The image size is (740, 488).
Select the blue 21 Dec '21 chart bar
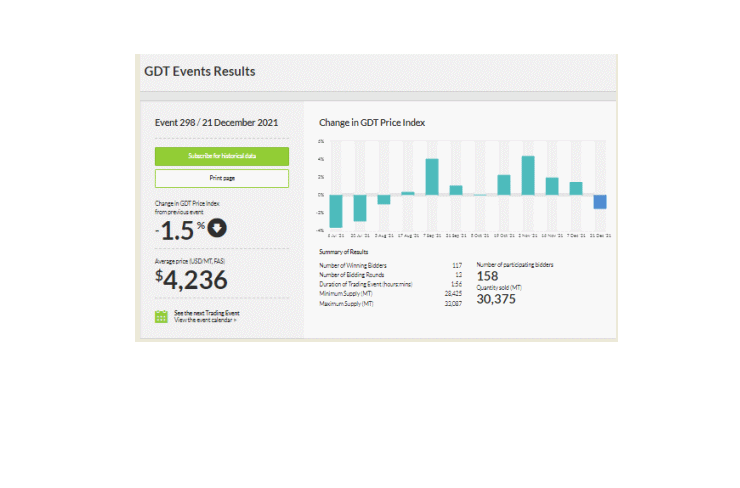[x=600, y=202]
